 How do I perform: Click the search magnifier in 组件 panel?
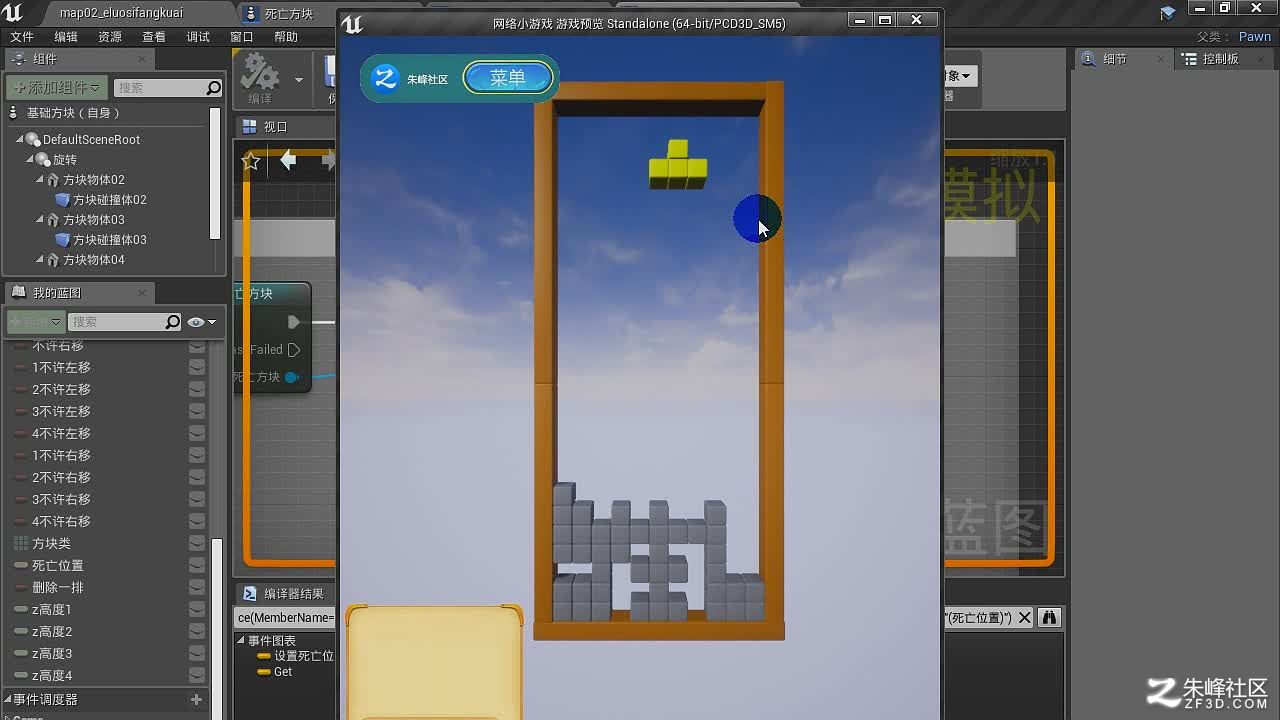[x=213, y=88]
